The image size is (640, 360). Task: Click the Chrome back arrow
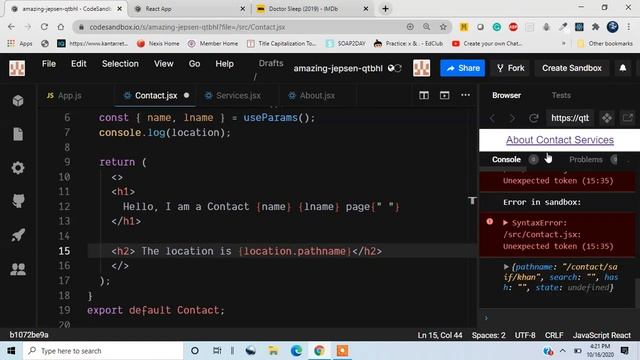tap(11, 27)
